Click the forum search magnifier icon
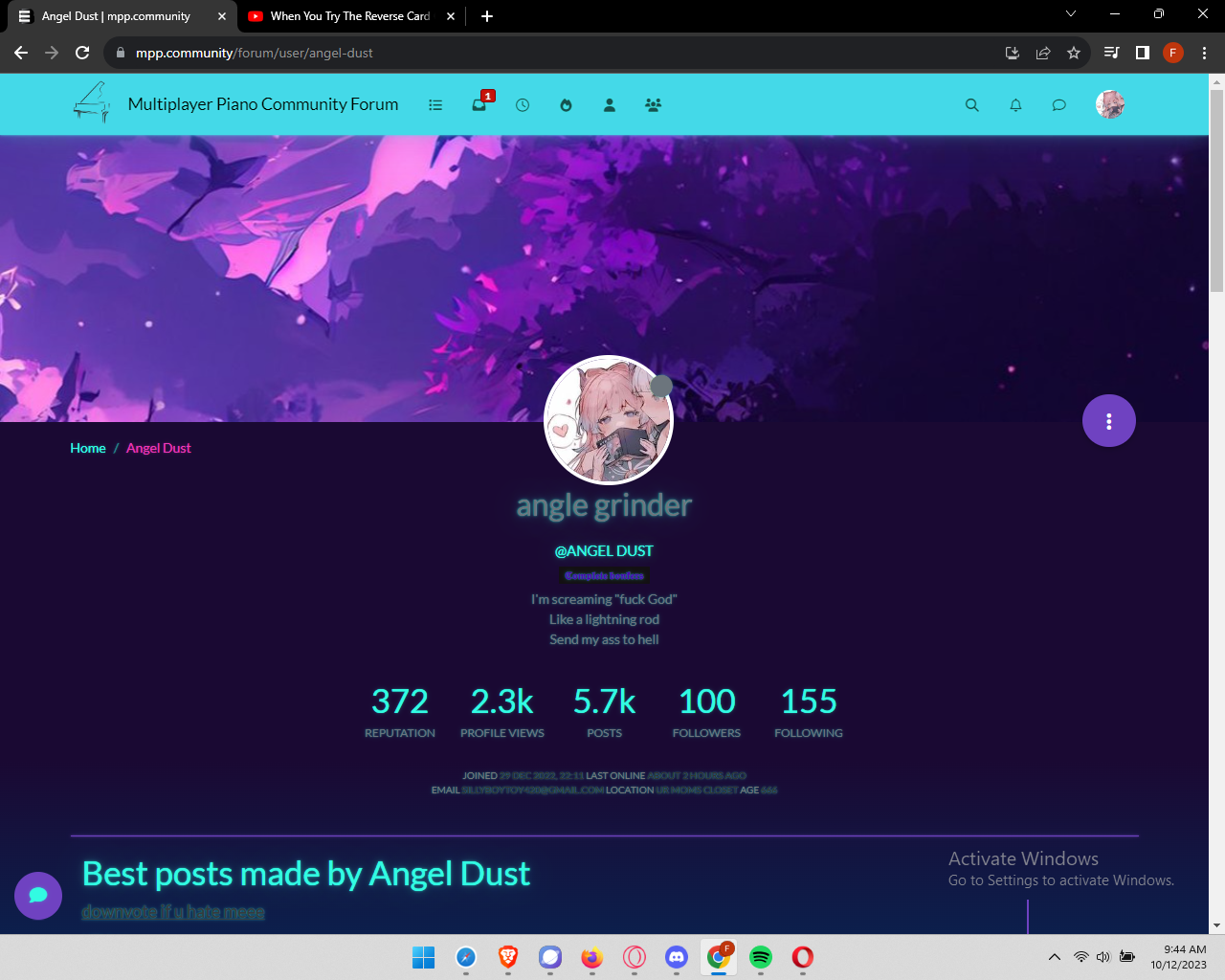This screenshot has height=980, width=1225. (972, 105)
